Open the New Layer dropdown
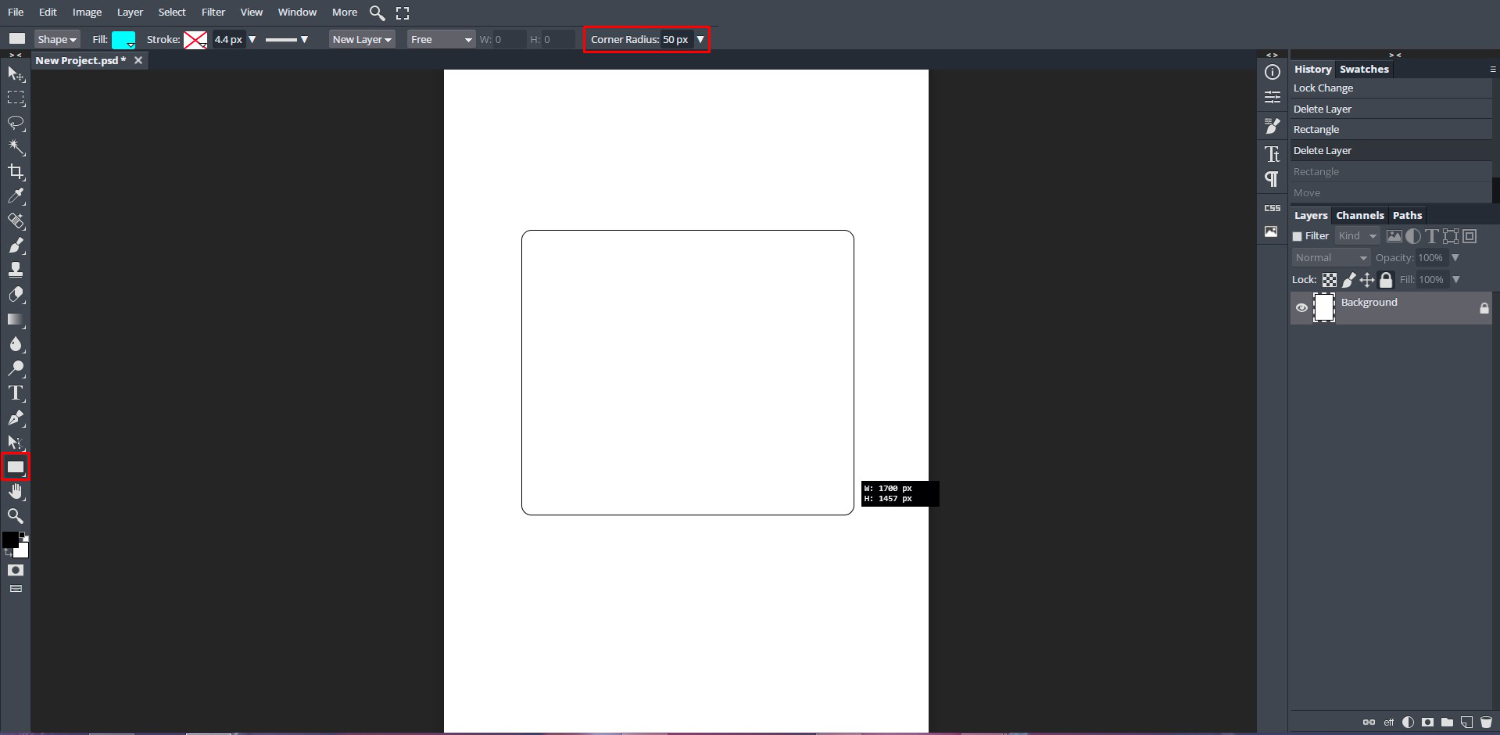Viewport: 1500px width, 735px height. click(x=362, y=40)
